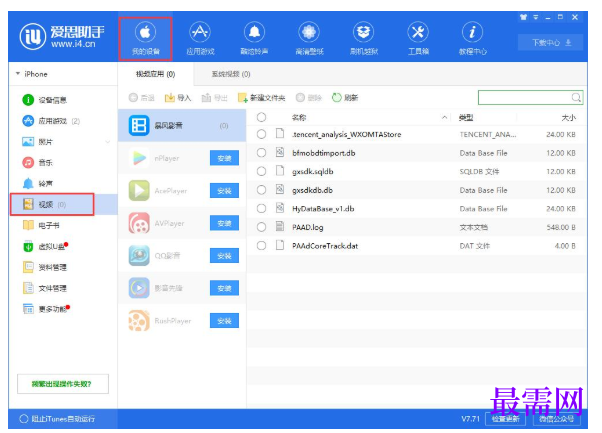The image size is (602, 433).
Task: Click the RushPlayer app icon
Action: pyautogui.click(x=139, y=321)
